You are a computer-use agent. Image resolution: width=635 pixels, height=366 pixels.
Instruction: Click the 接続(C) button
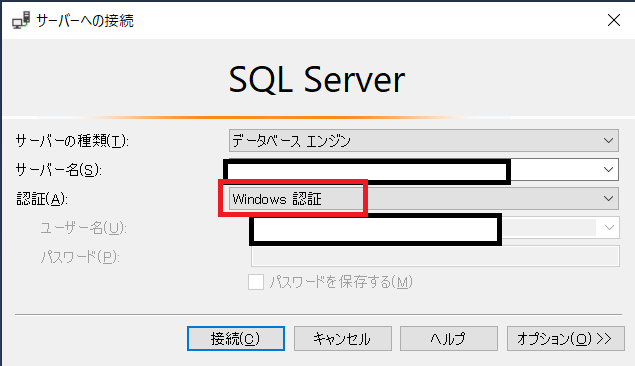[236, 338]
